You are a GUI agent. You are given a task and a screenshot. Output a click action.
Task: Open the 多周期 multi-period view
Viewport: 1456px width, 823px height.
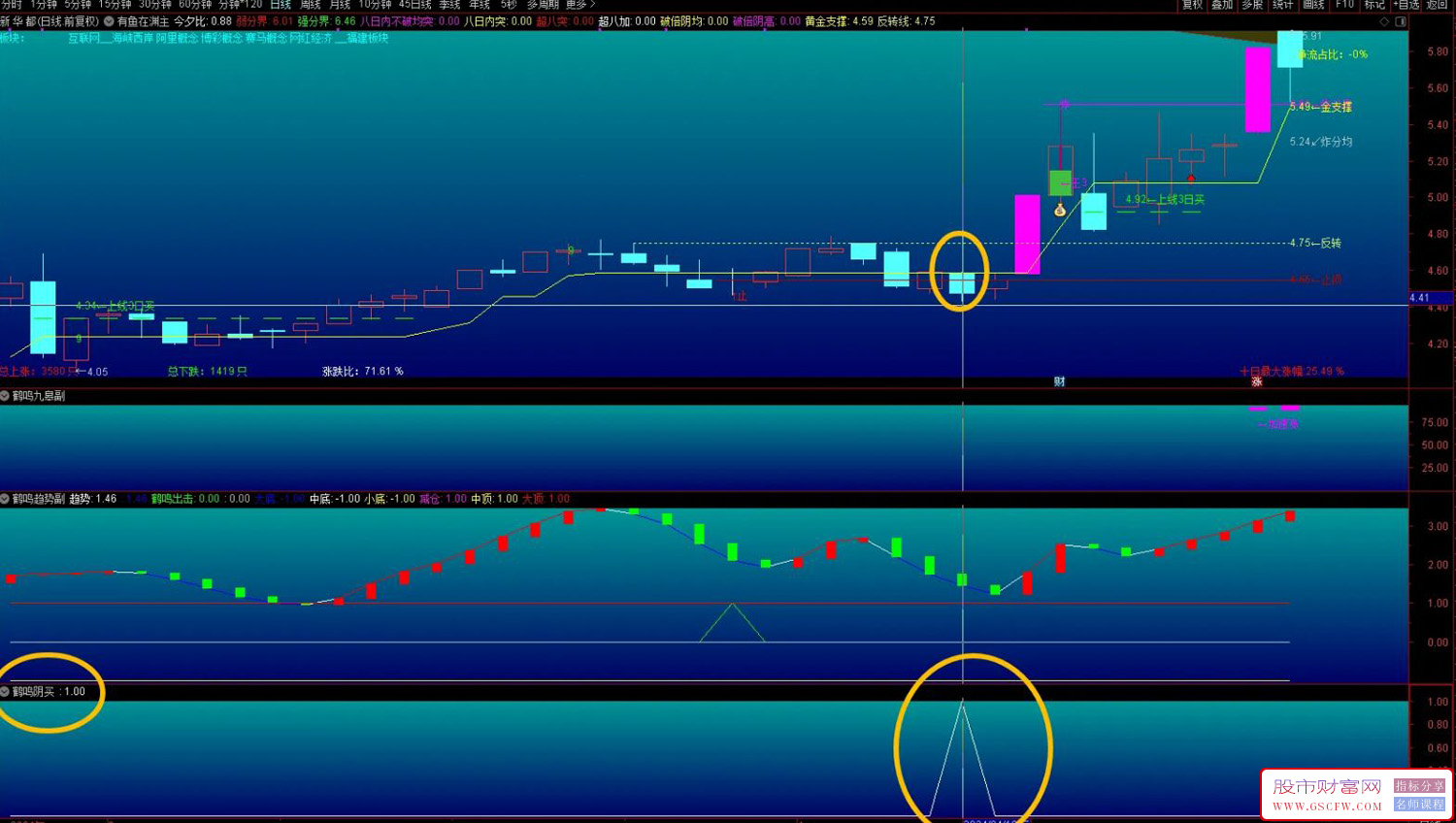tap(543, 5)
